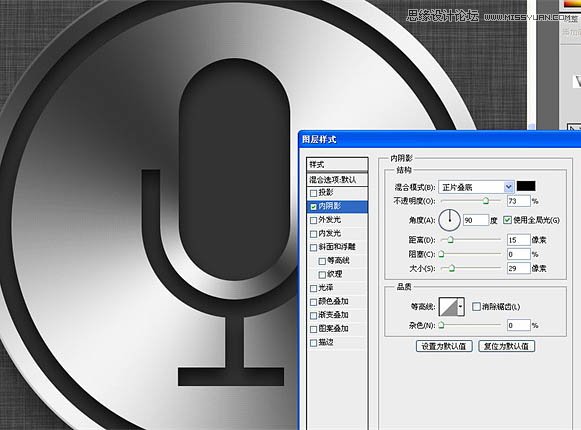Enable the 内发光 inner glow checkbox
581x430 pixels.
pos(313,234)
